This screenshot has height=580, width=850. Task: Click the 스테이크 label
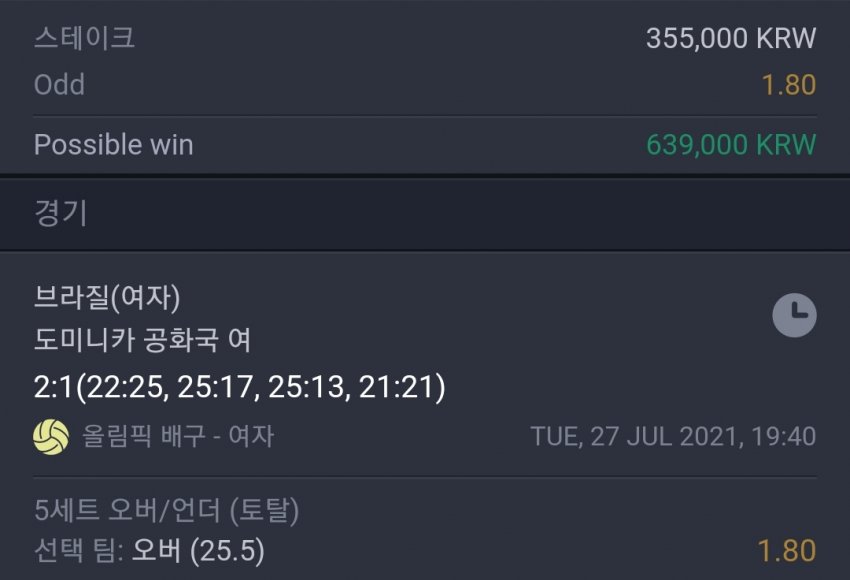coord(84,39)
